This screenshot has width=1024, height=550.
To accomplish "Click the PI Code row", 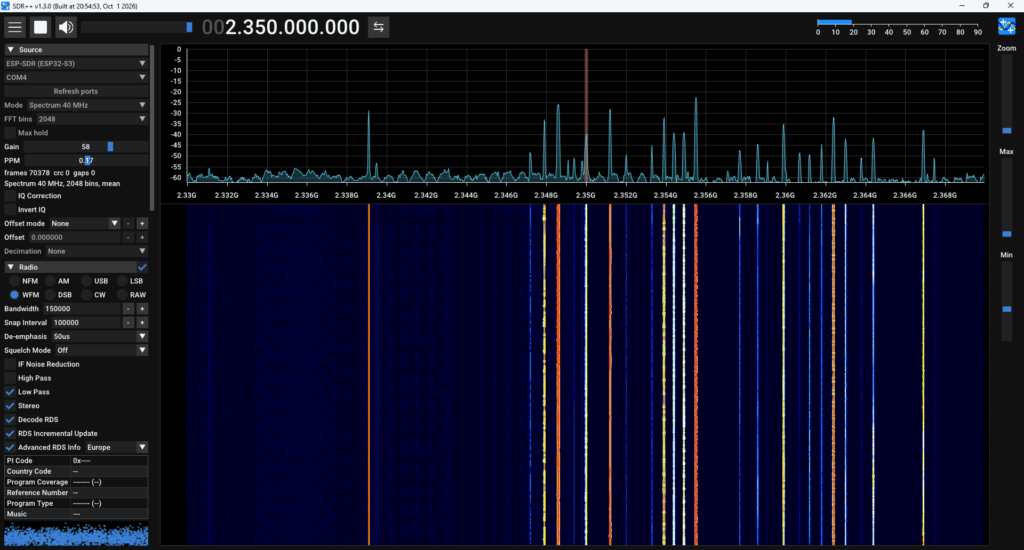I will (x=76, y=461).
